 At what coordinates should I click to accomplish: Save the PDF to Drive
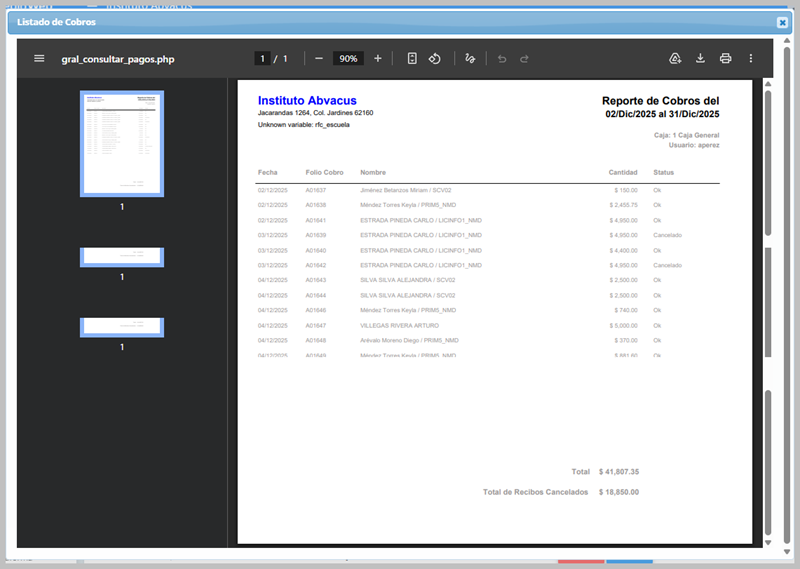pyautogui.click(x=675, y=59)
